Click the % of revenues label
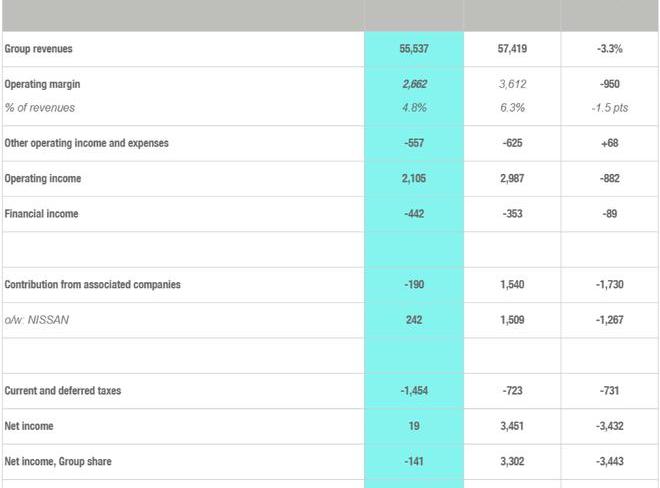The image size is (660, 488). click(40, 108)
